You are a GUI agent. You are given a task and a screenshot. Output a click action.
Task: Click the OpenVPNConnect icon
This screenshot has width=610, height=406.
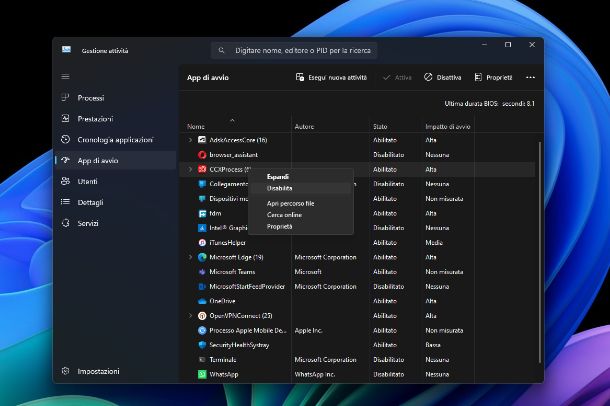tap(202, 316)
